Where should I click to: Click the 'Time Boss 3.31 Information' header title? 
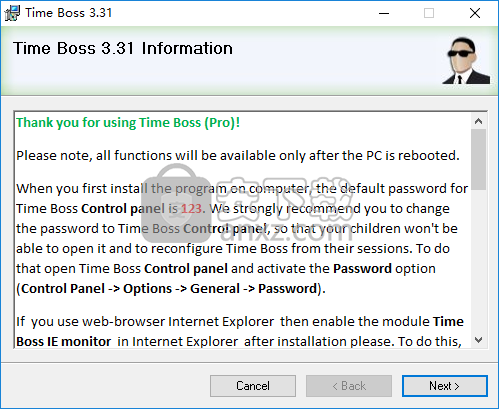click(x=123, y=48)
